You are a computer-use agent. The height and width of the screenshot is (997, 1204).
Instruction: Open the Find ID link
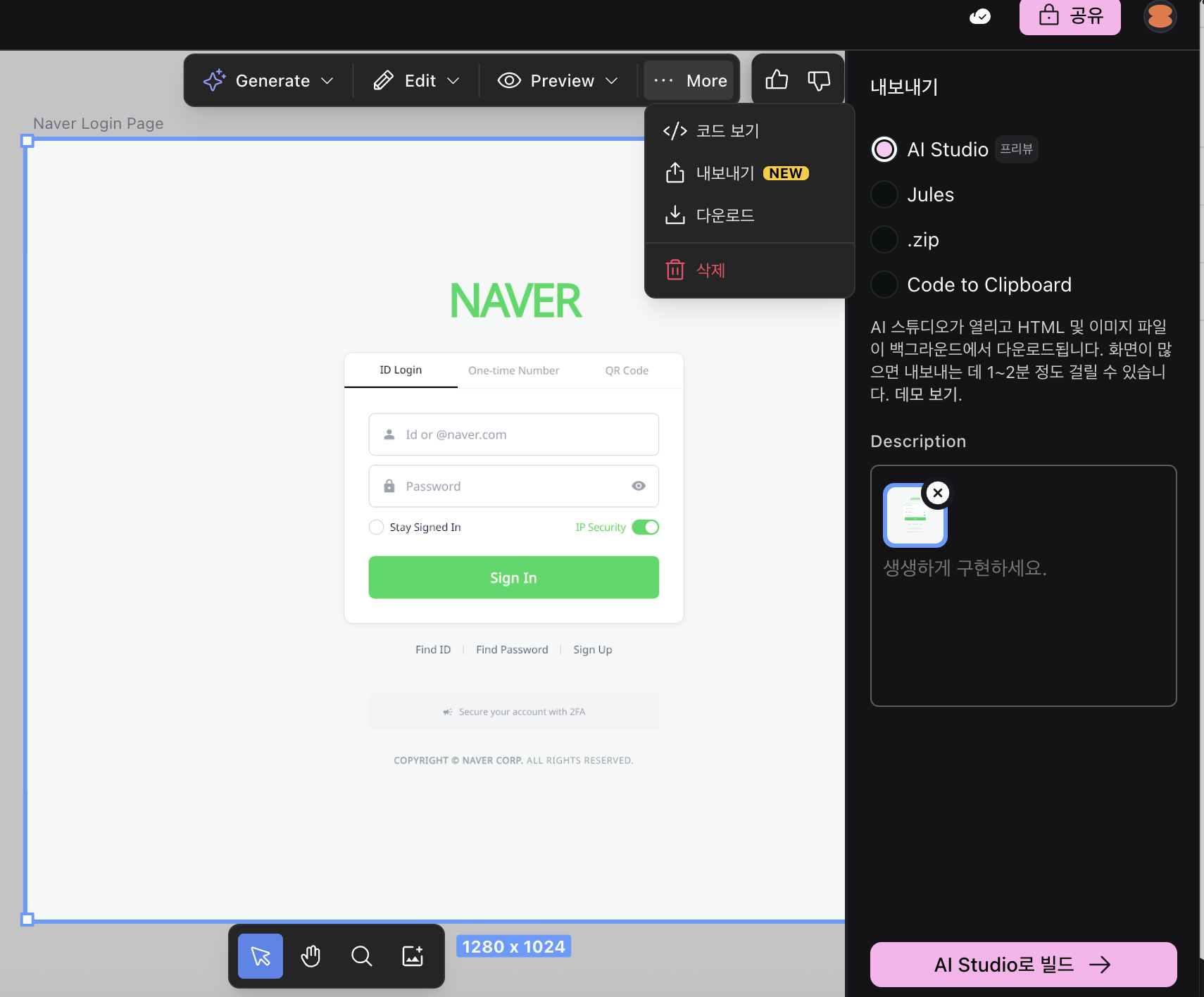pyautogui.click(x=433, y=650)
